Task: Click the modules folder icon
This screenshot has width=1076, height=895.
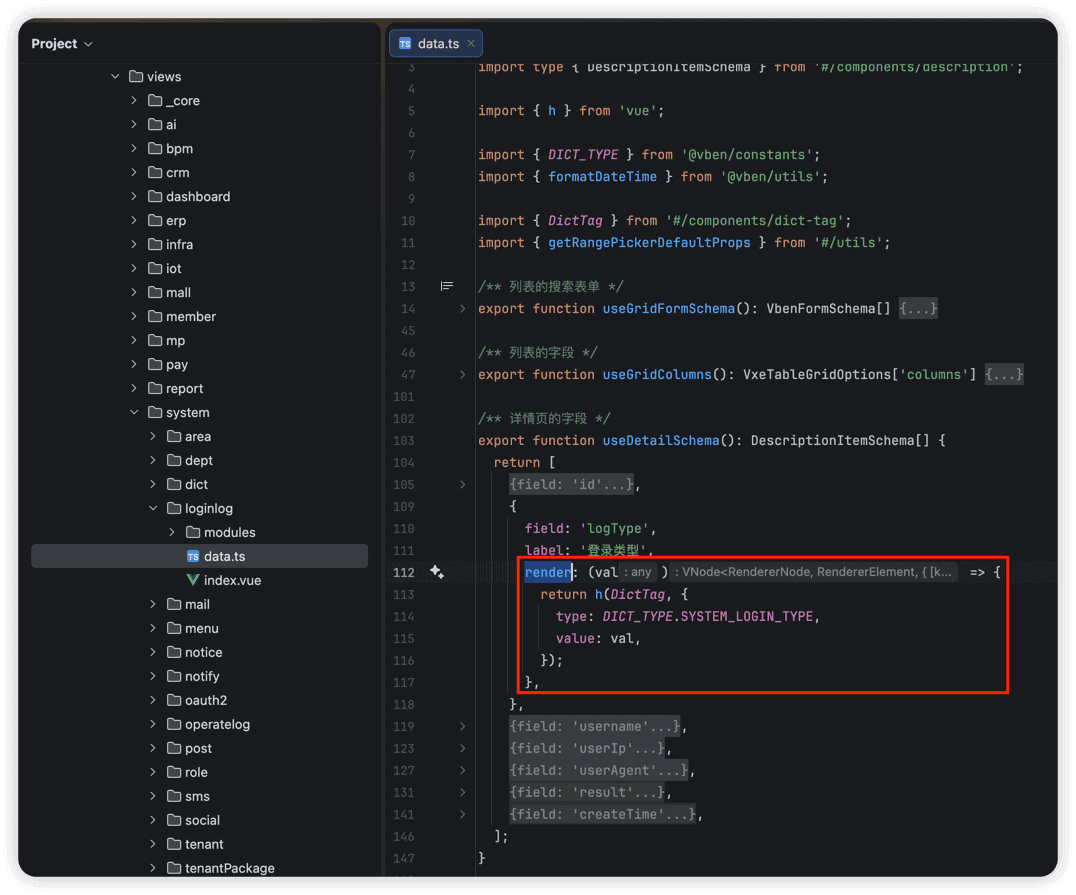Action: coord(194,533)
